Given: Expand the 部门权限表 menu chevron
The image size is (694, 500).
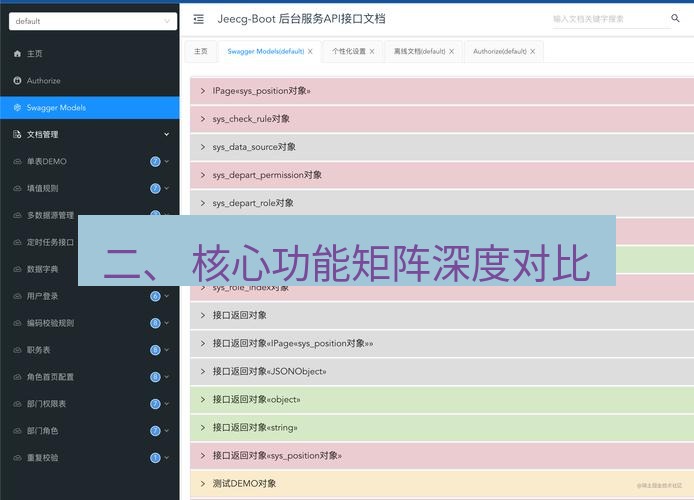Looking at the screenshot, I should click(167, 404).
